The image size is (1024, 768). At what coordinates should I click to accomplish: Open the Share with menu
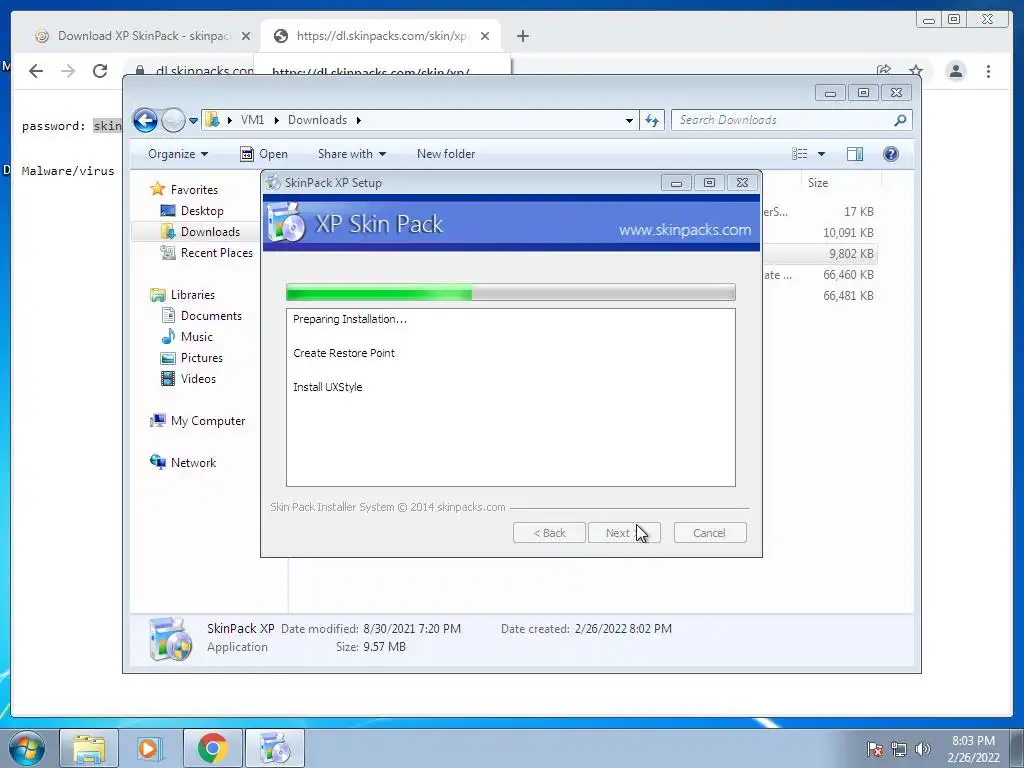tap(352, 154)
